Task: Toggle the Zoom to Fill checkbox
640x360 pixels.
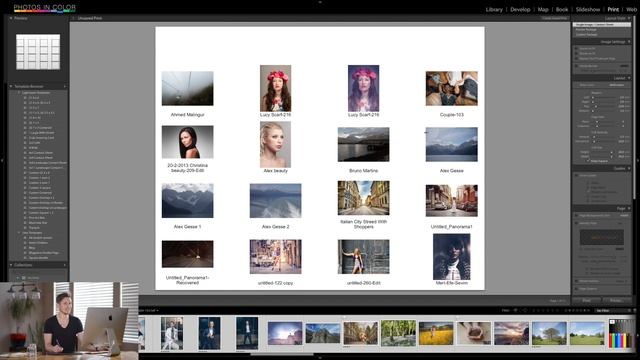Action: pos(576,49)
